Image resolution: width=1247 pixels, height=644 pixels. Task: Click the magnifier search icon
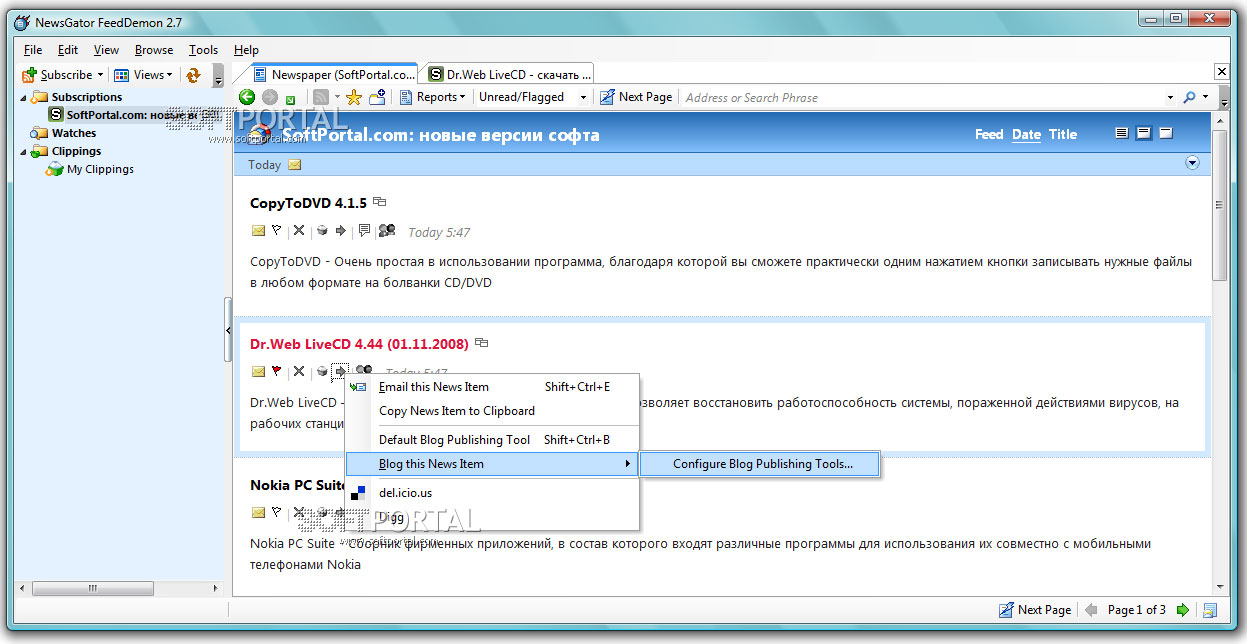(1189, 97)
